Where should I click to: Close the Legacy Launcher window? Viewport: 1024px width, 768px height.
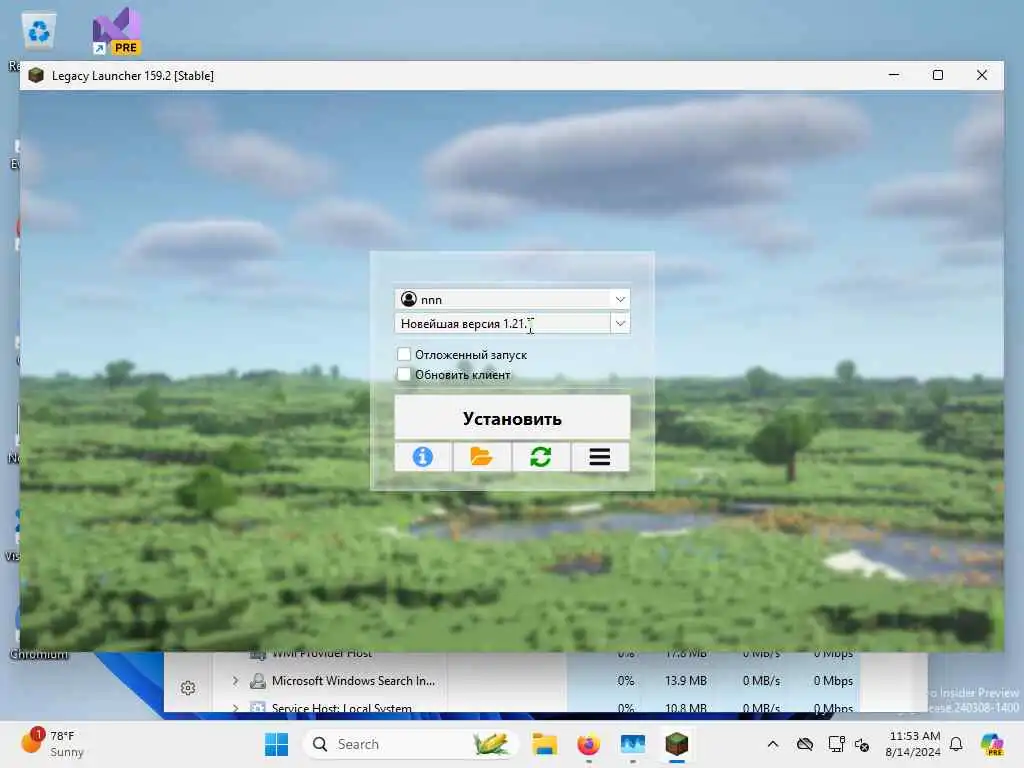982,75
